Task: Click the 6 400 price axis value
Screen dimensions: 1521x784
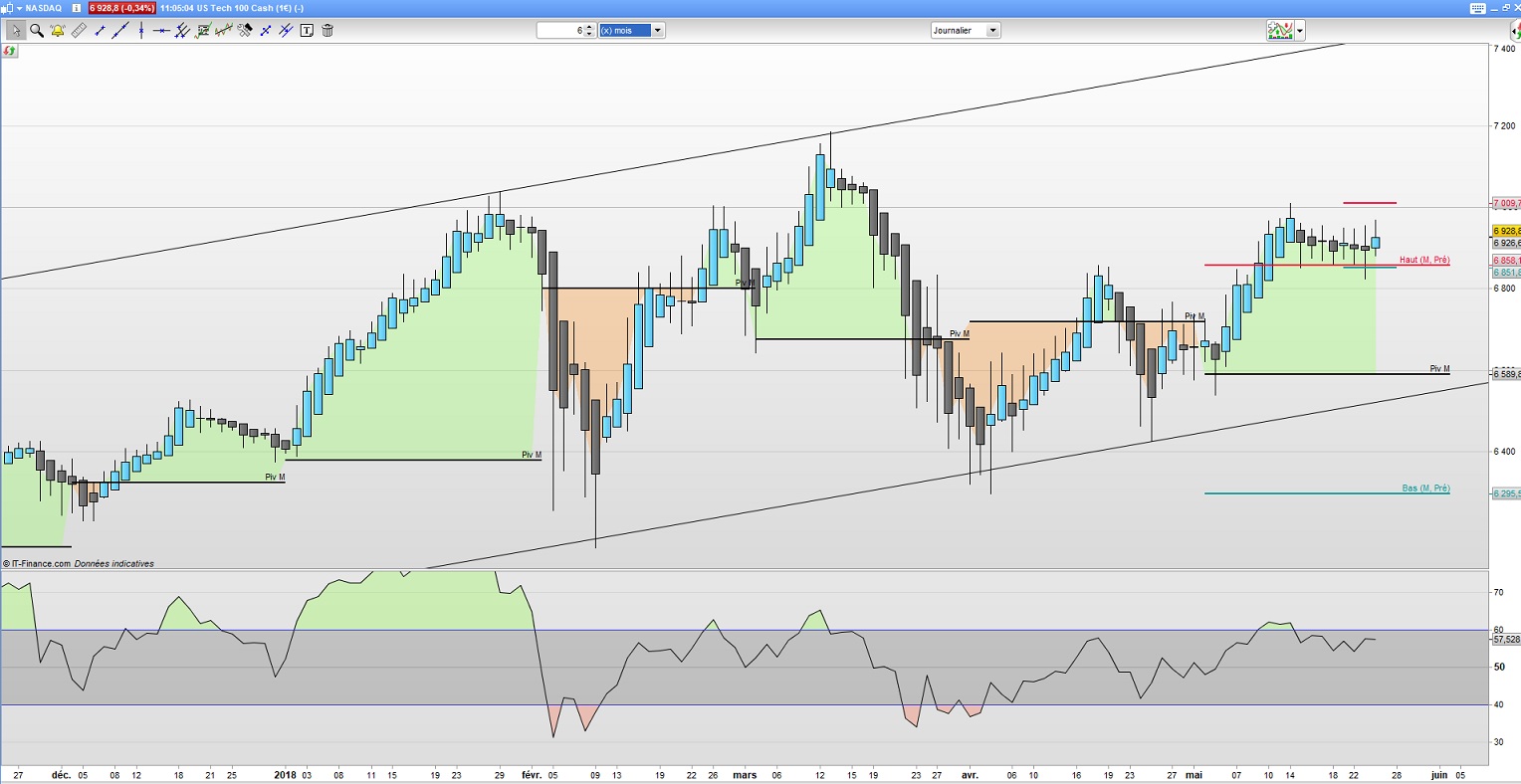Action: coord(1504,452)
